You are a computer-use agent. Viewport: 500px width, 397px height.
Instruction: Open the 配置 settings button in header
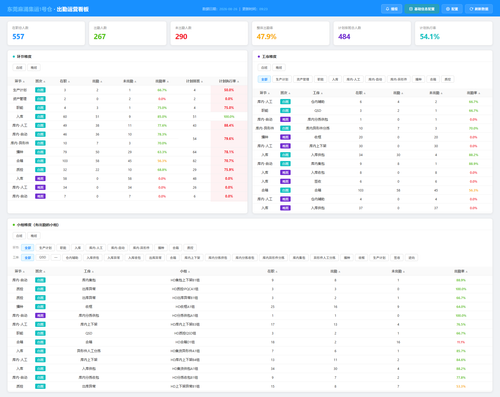(x=452, y=9)
